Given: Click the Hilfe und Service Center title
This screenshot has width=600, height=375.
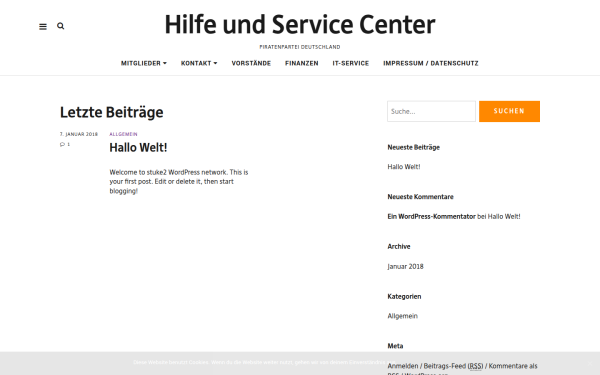Looking at the screenshot, I should point(300,24).
